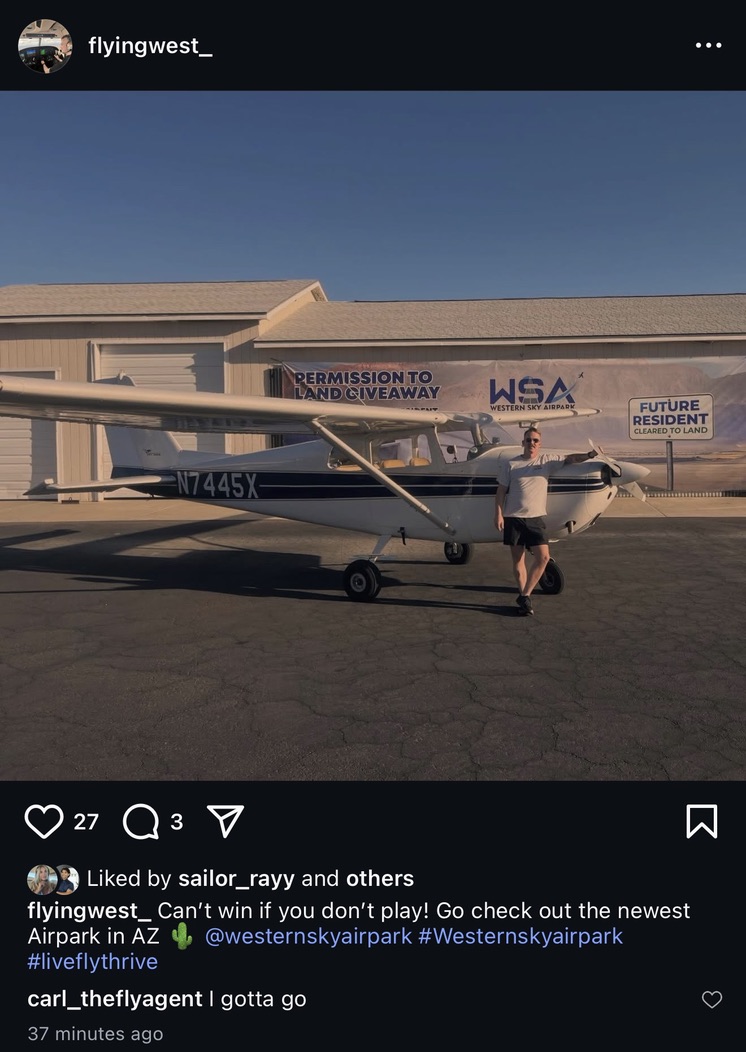Click the "37 minutes ago" timestamp
This screenshot has height=1052, width=746.
click(95, 1034)
